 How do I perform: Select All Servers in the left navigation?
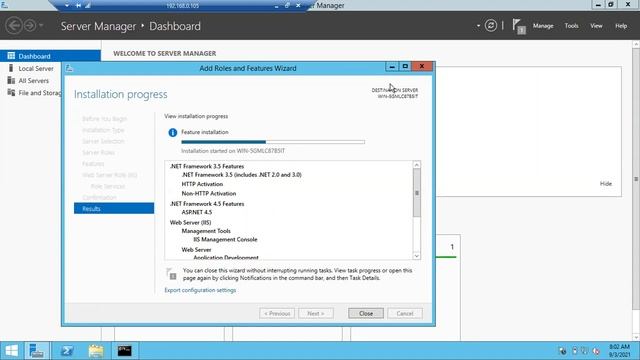(33, 81)
